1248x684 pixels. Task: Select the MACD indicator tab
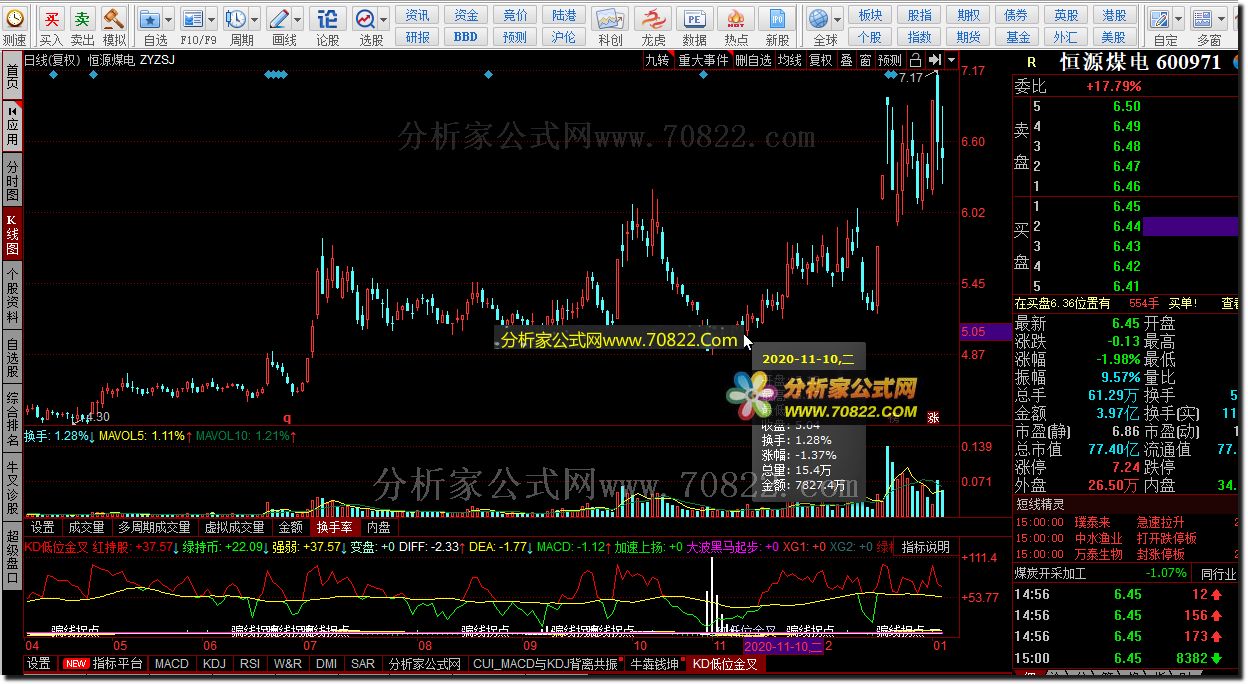(172, 664)
